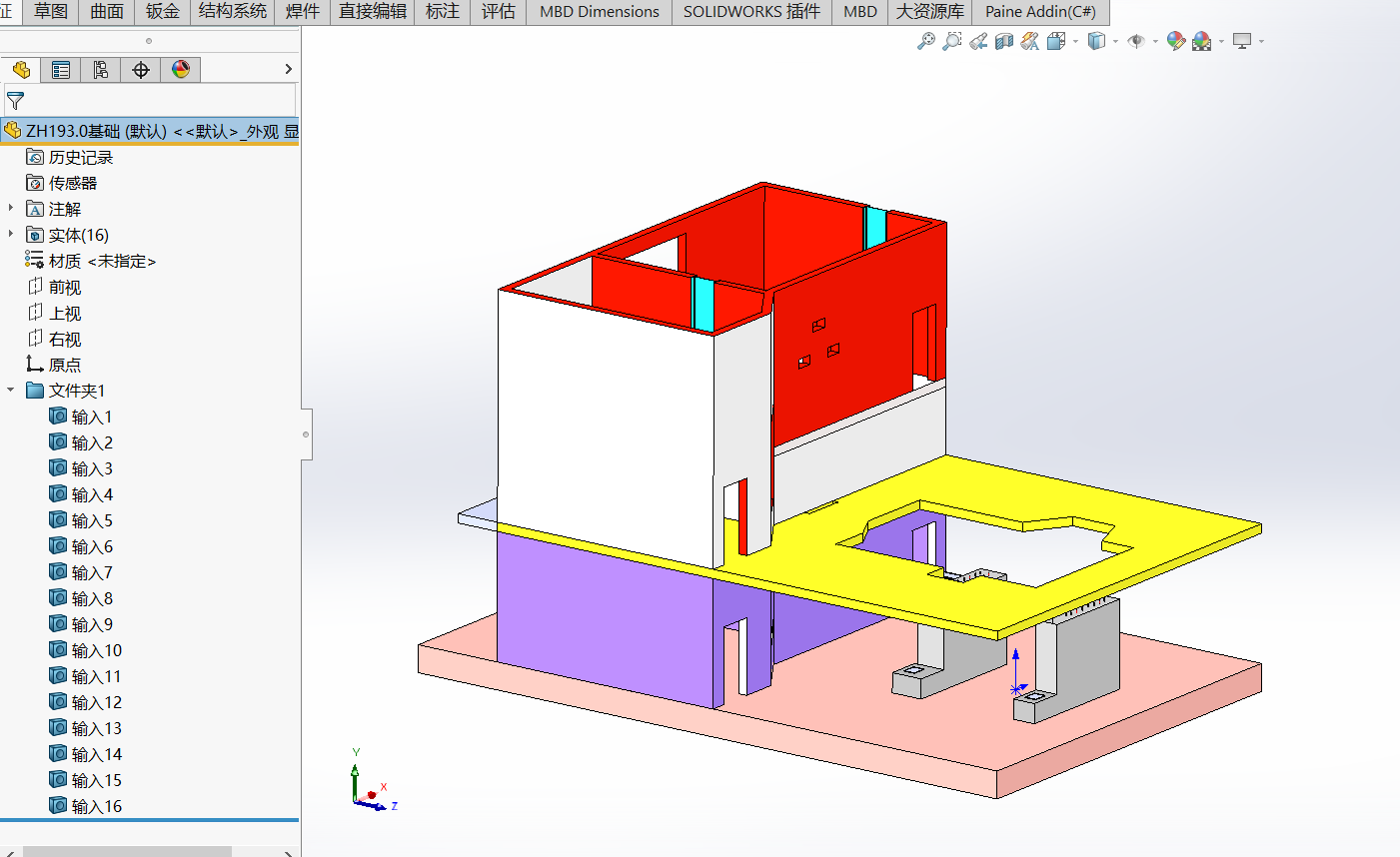1400x857 pixels.
Task: Collapse the feature tree panel handle
Action: (306, 434)
